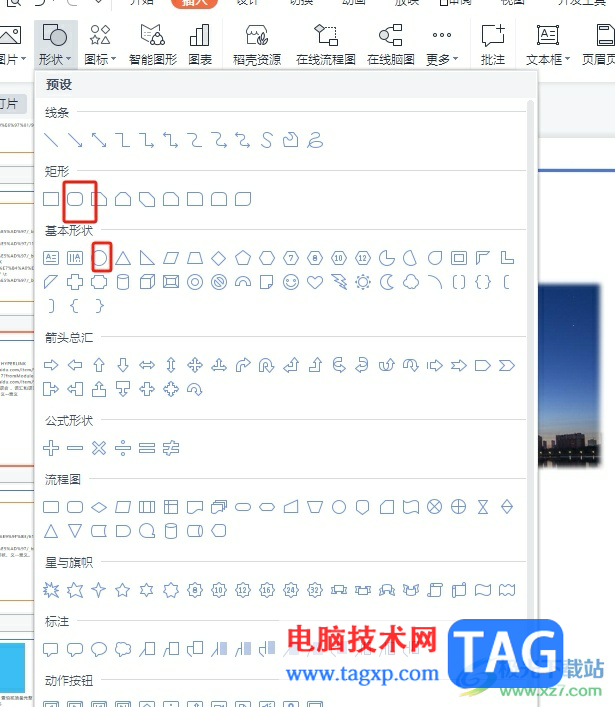Image resolution: width=615 pixels, height=707 pixels.
Task: Select the straight line shape
Action: tap(51, 140)
